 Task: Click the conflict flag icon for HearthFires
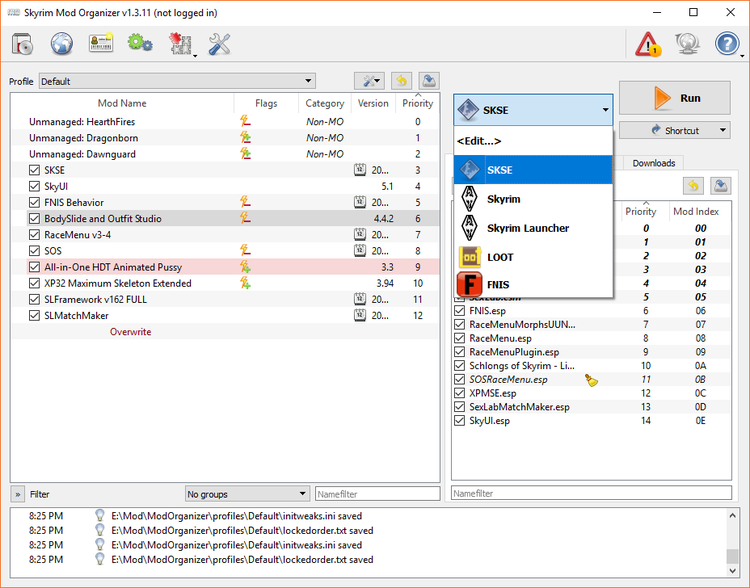[245, 121]
